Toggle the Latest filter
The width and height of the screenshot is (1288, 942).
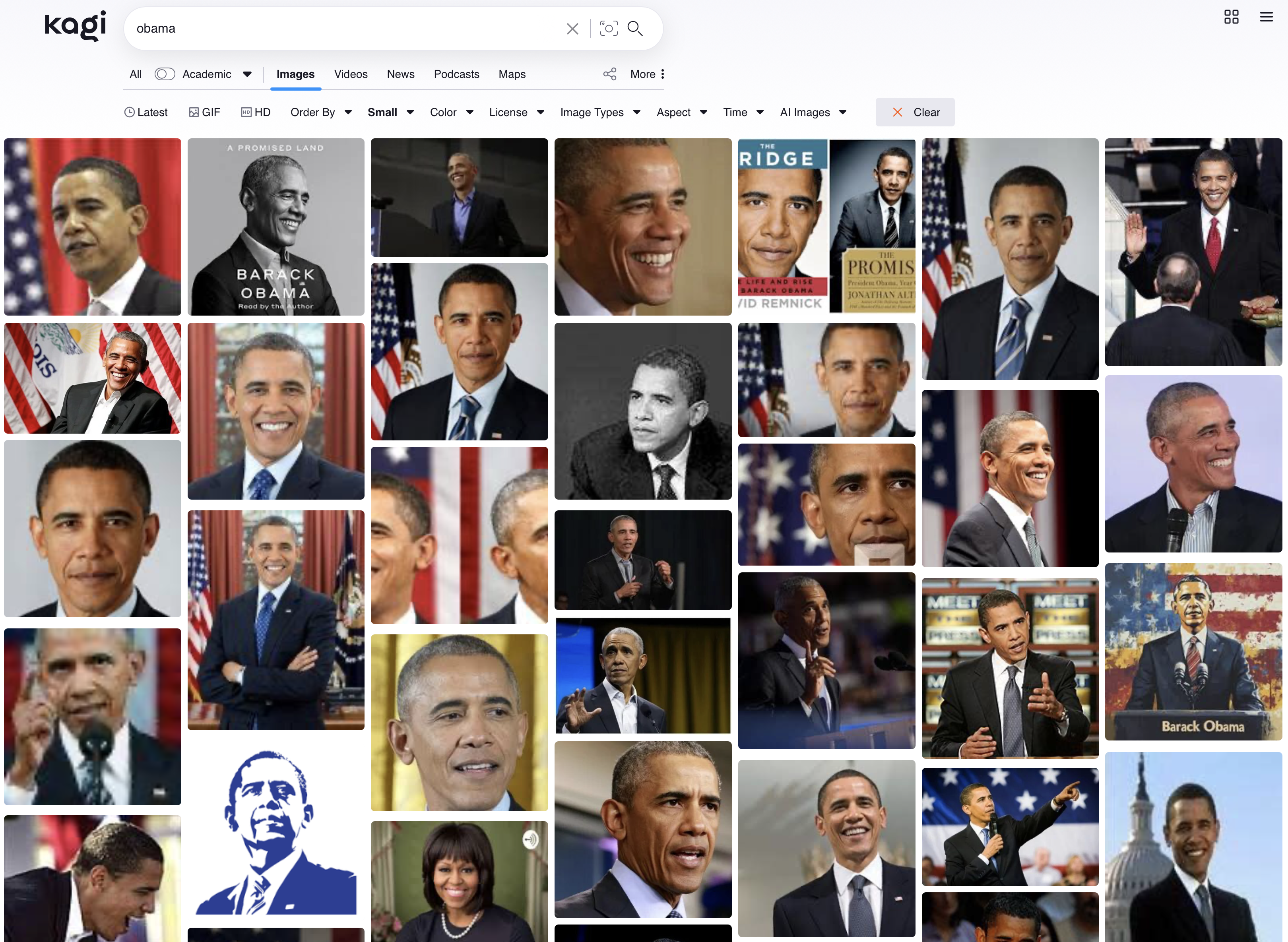click(x=146, y=112)
